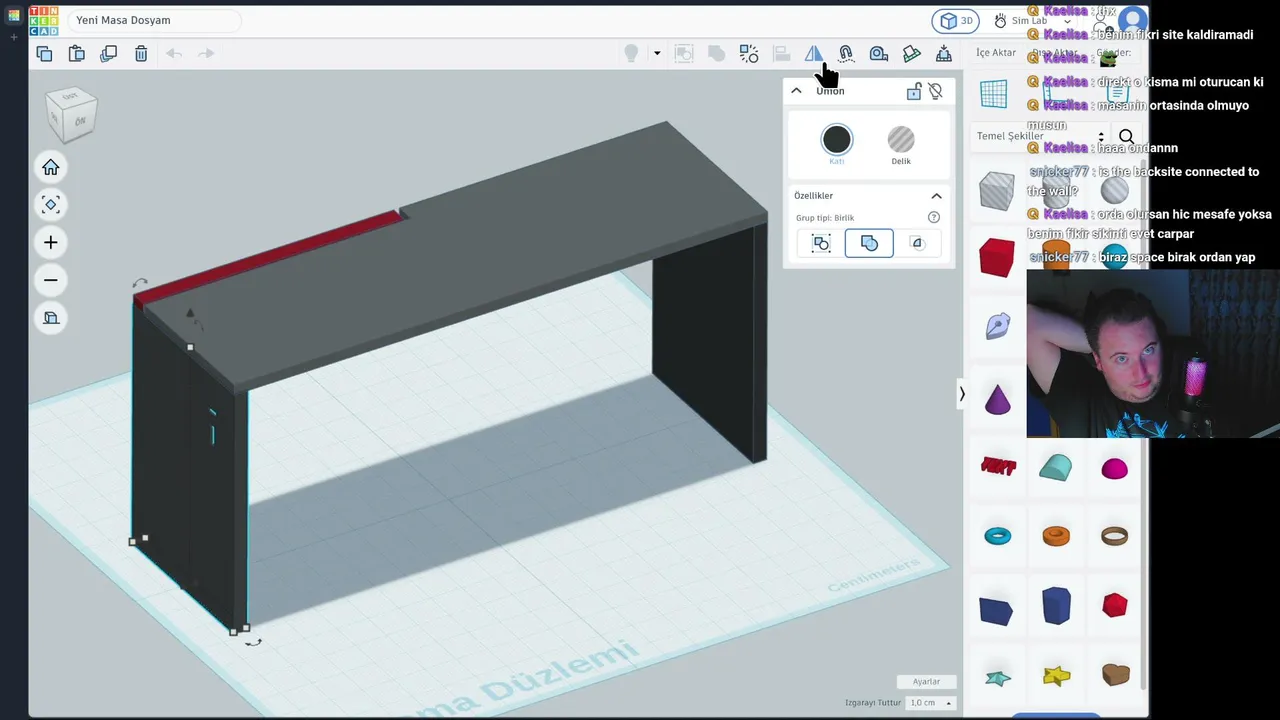
Task: Select the red 3D text shape
Action: coord(998,466)
